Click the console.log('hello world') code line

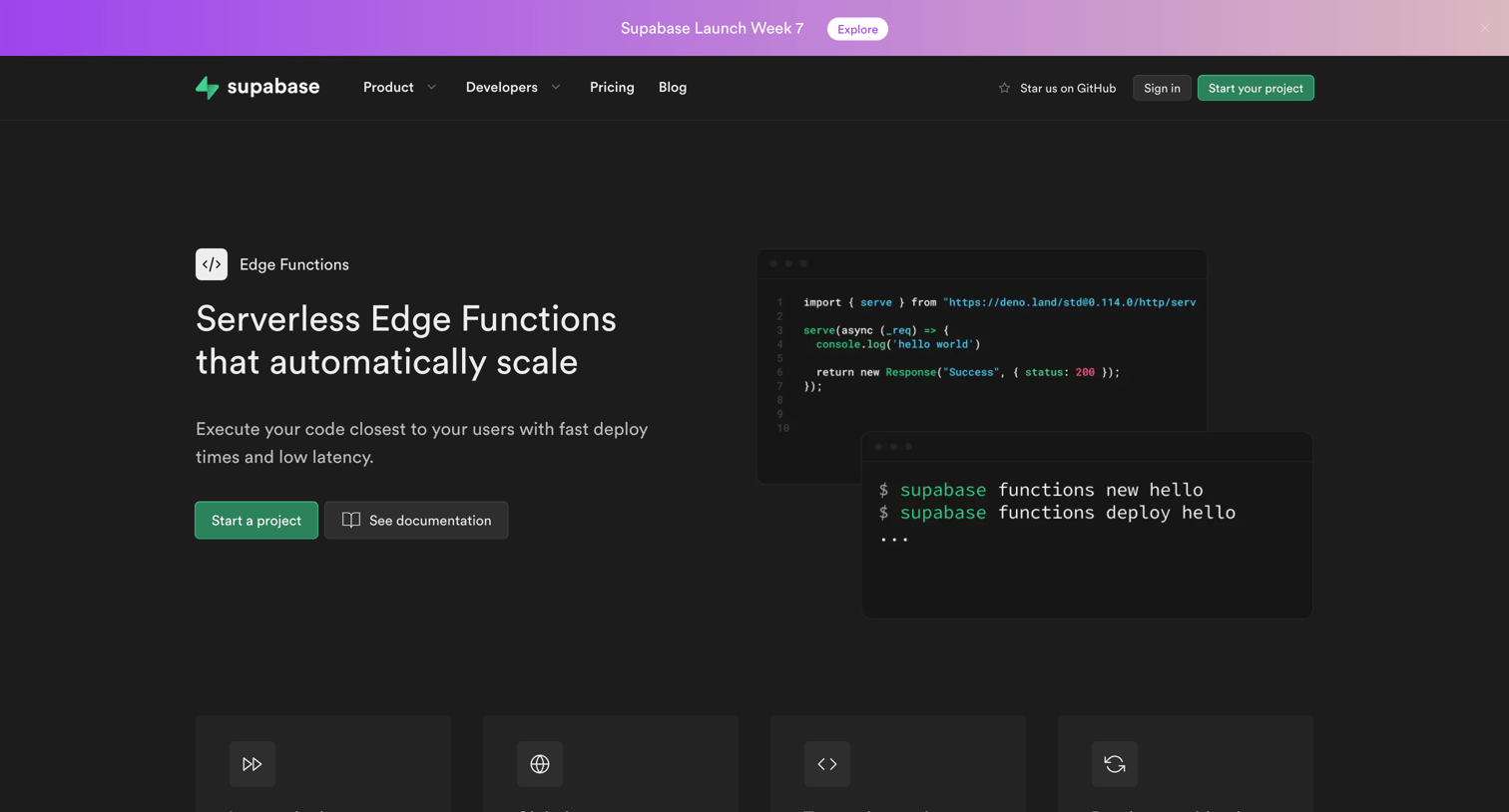898,344
